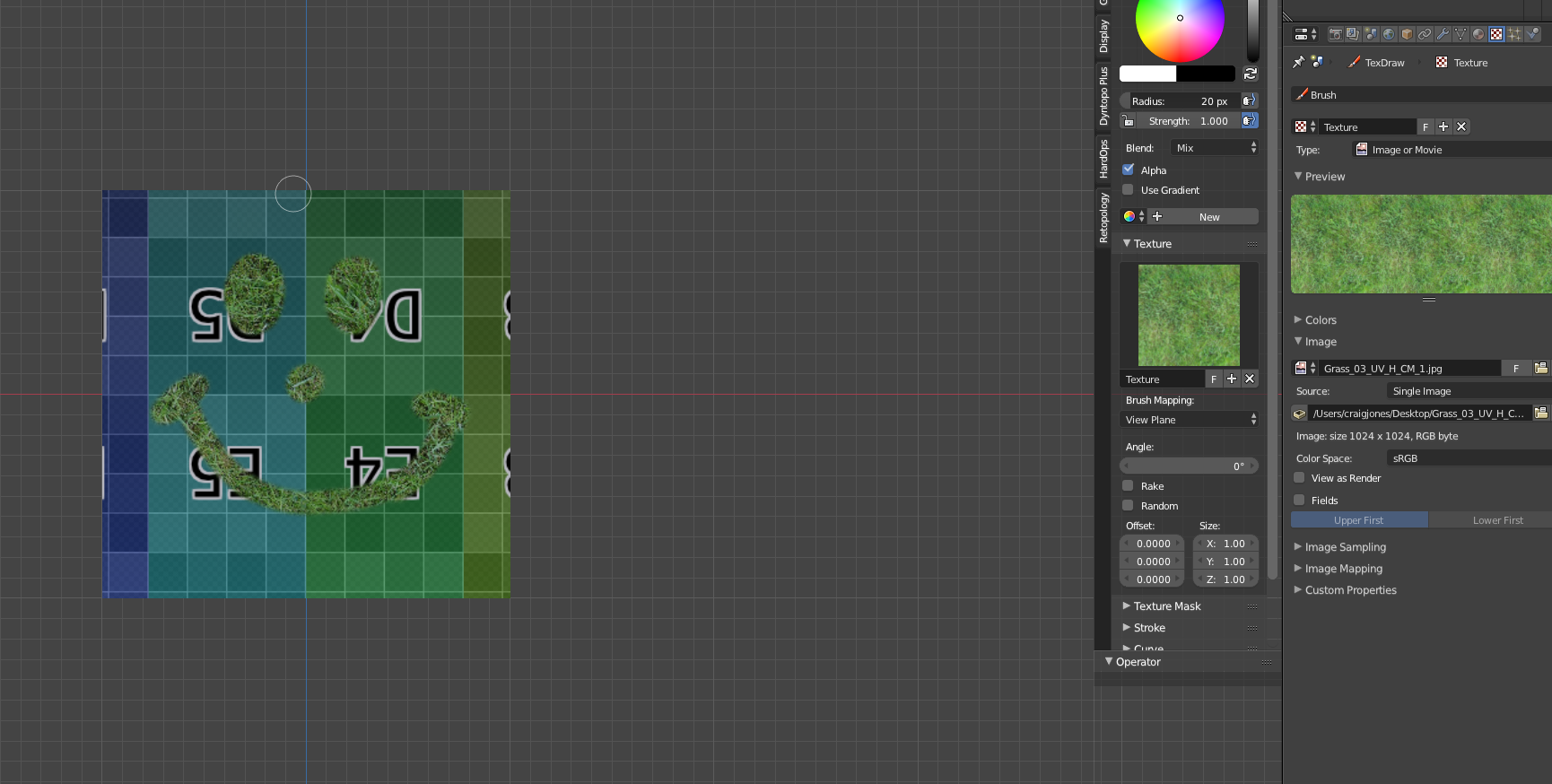Image resolution: width=1552 pixels, height=784 pixels.
Task: Click the scene icon in breadcrumb row
Action: [1317, 62]
